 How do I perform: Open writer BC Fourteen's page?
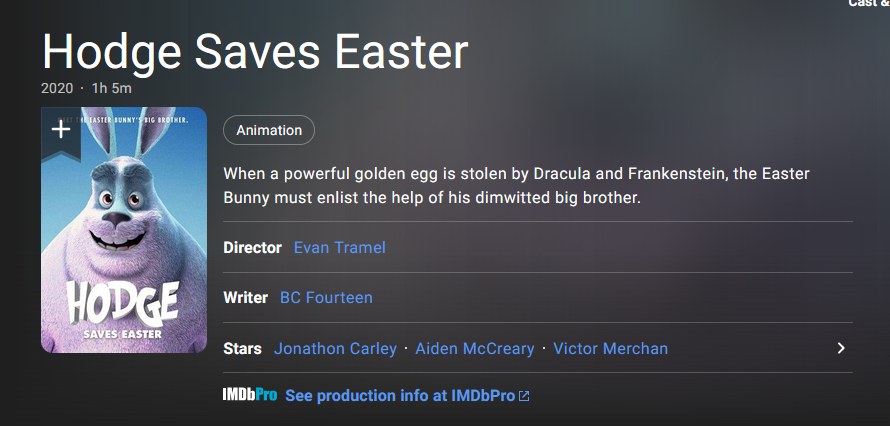326,297
